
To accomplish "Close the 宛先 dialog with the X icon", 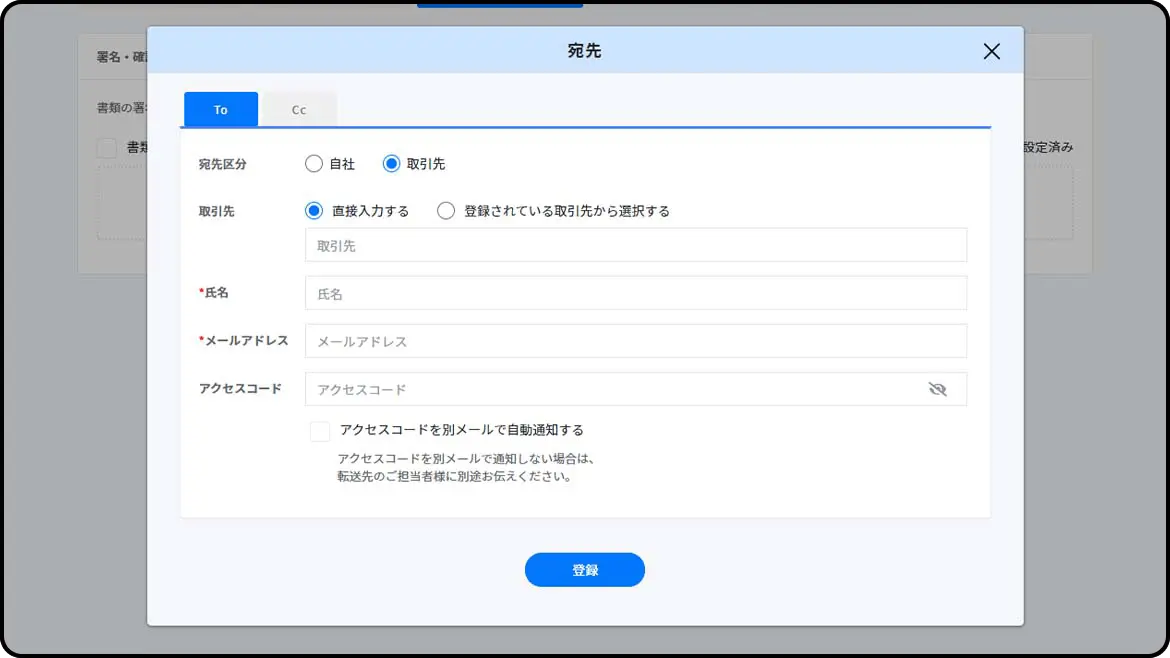I will (991, 51).
